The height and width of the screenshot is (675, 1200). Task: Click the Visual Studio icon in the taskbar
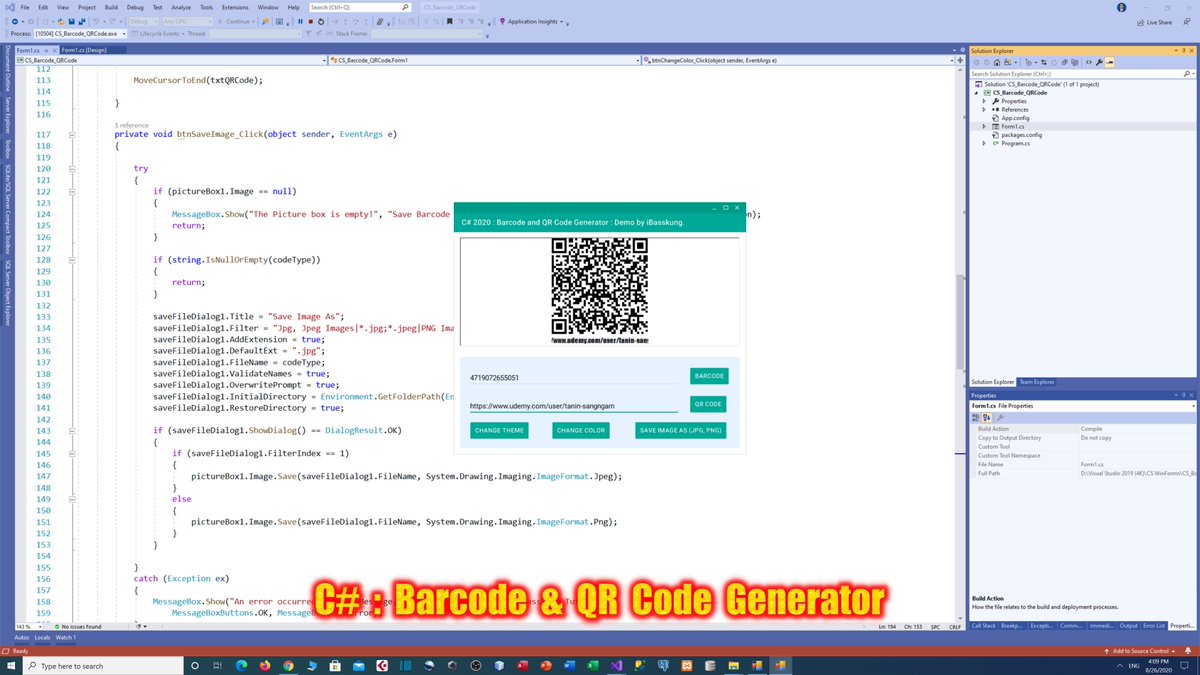[x=618, y=665]
